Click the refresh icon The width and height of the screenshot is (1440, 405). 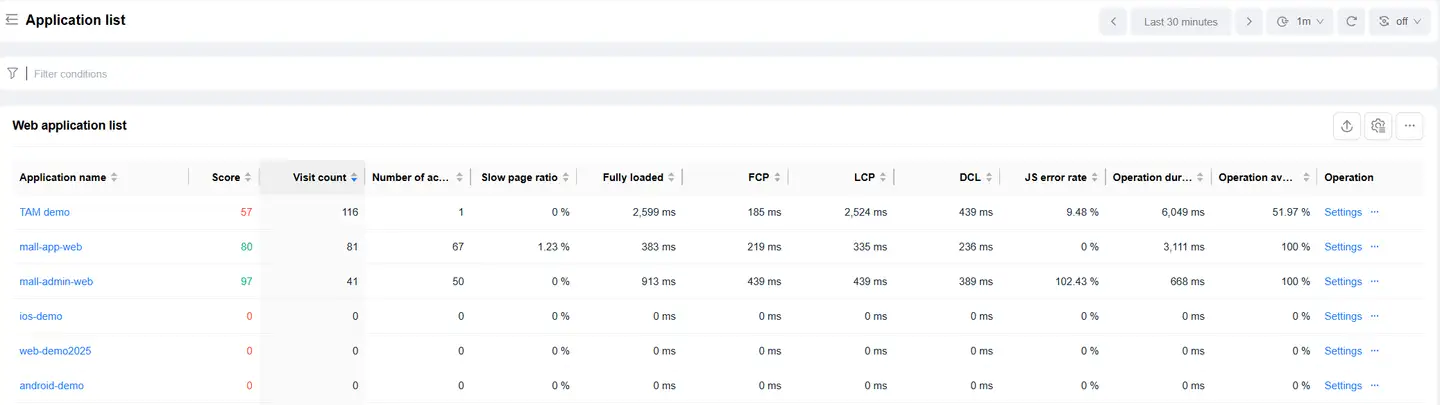(1351, 21)
